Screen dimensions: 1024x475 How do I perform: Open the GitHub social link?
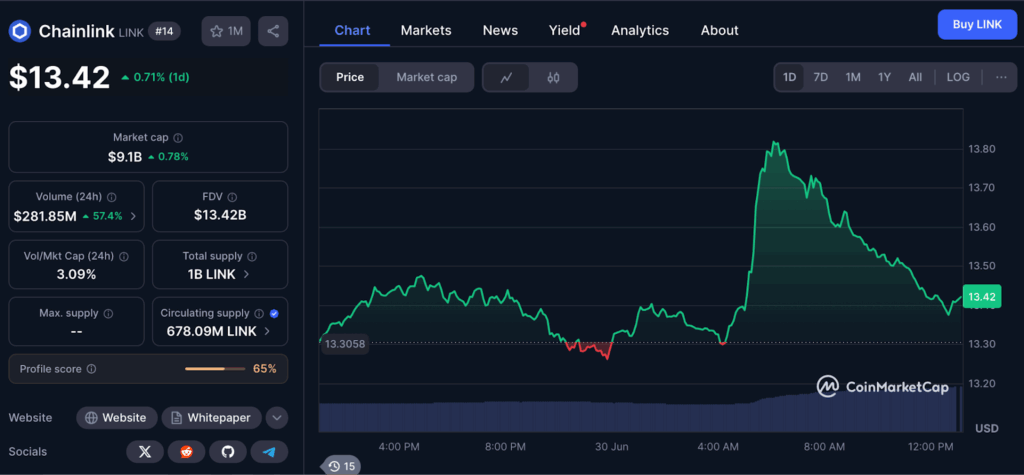227,452
